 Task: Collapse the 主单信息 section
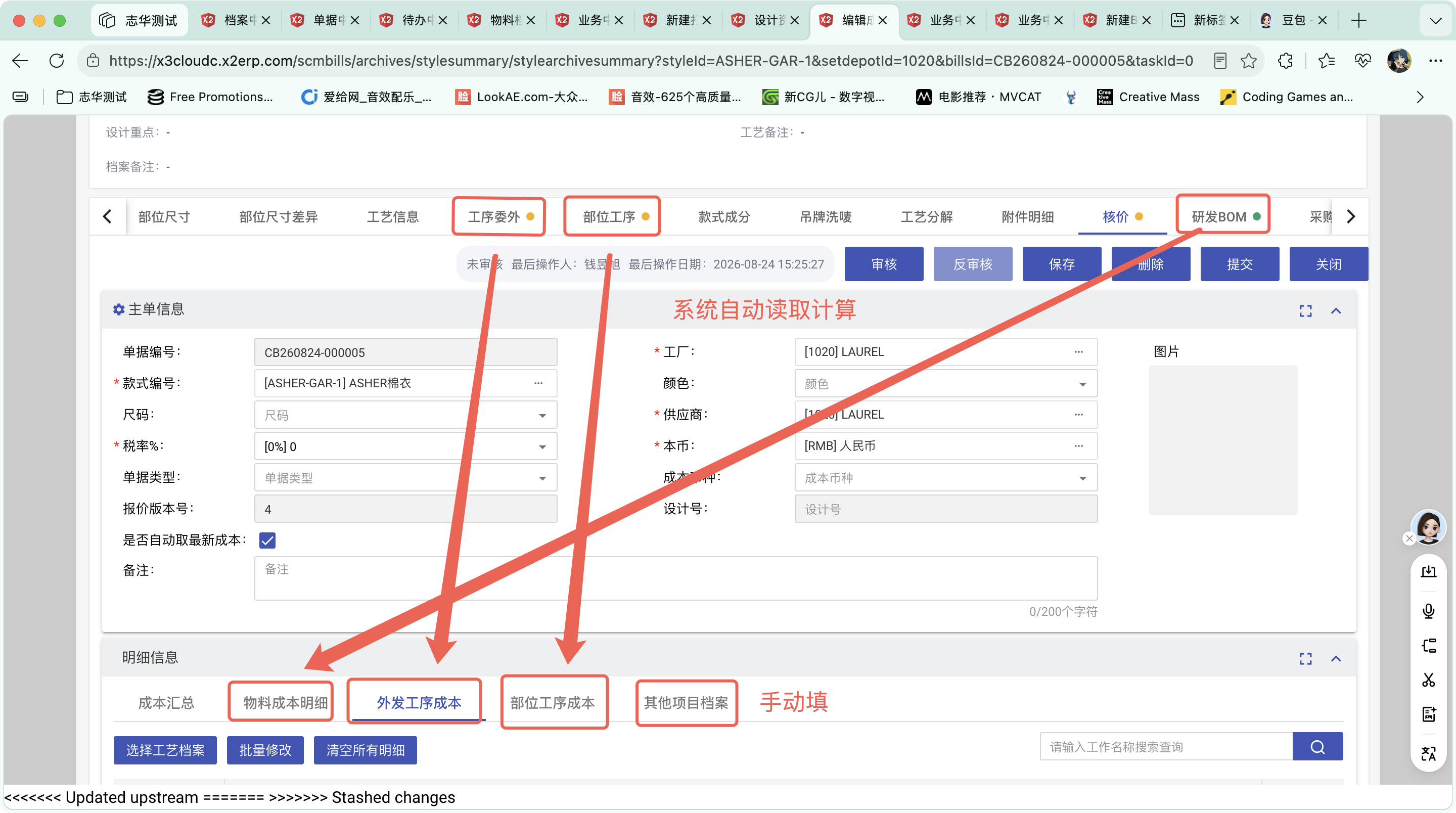(x=1336, y=311)
